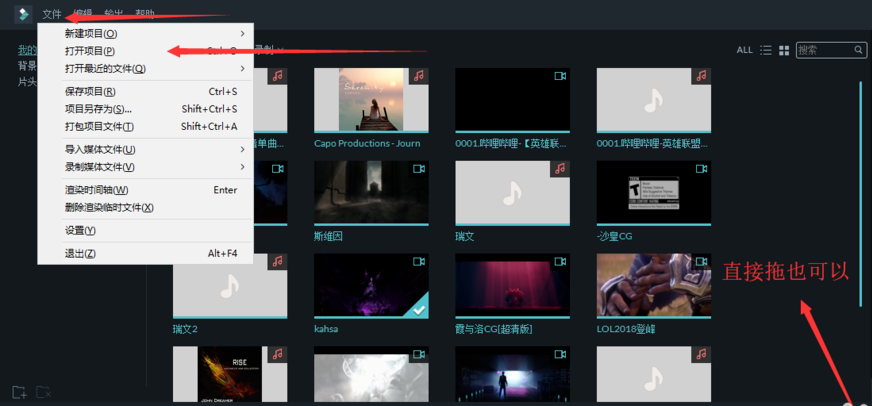Click video camera badge on 斯维因 clip
872x406 pixels.
click(419, 169)
